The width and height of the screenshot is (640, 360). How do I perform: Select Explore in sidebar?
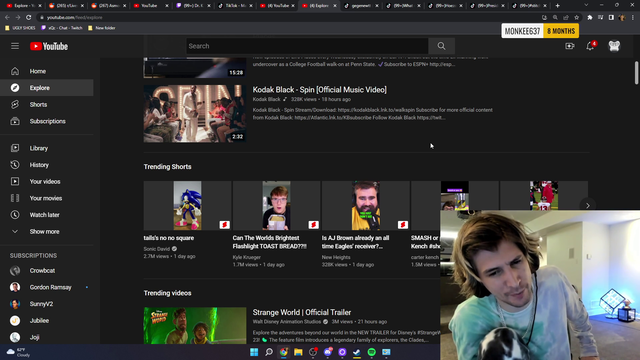click(x=47, y=88)
